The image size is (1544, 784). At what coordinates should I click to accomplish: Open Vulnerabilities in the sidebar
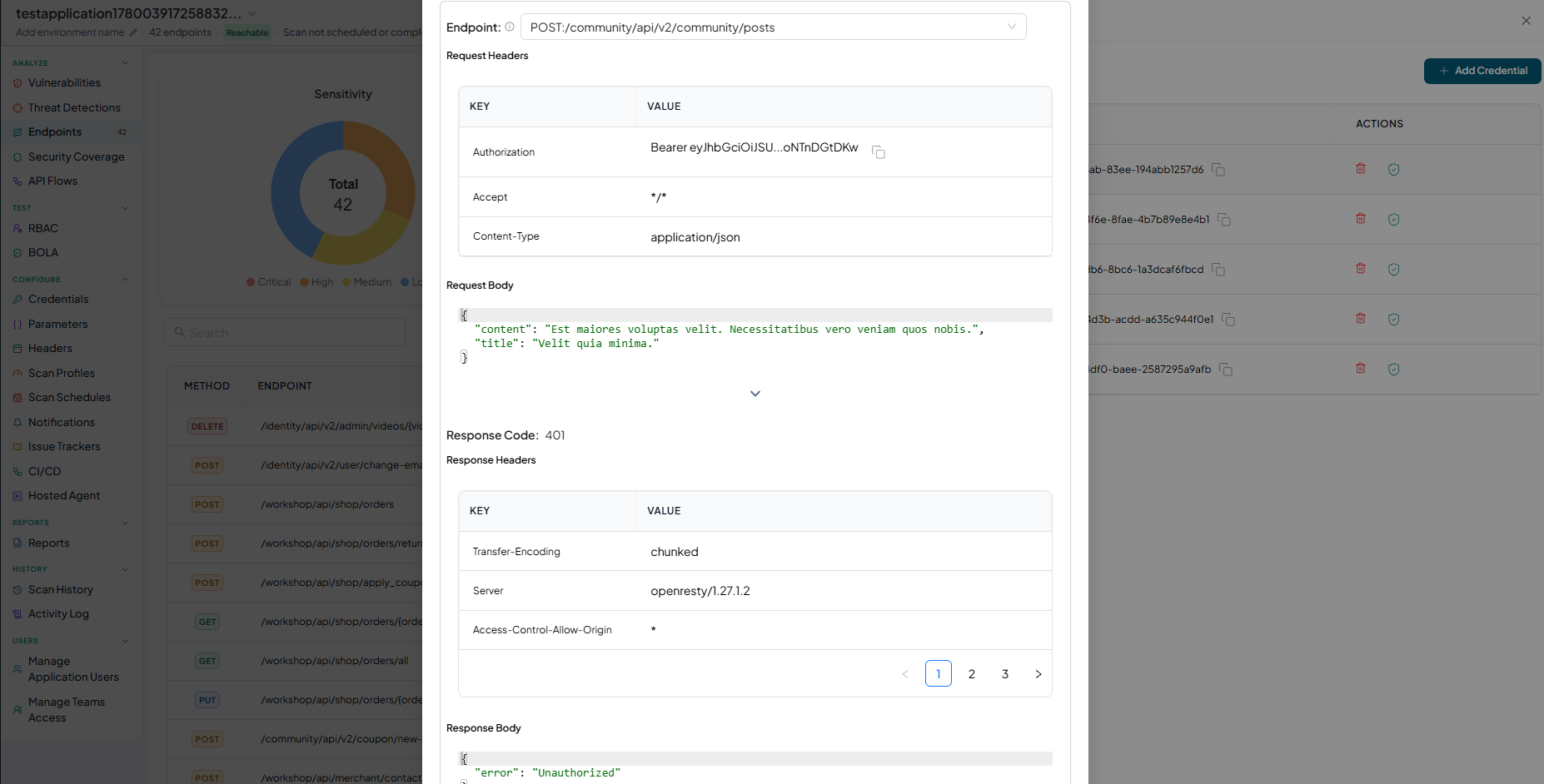[64, 83]
